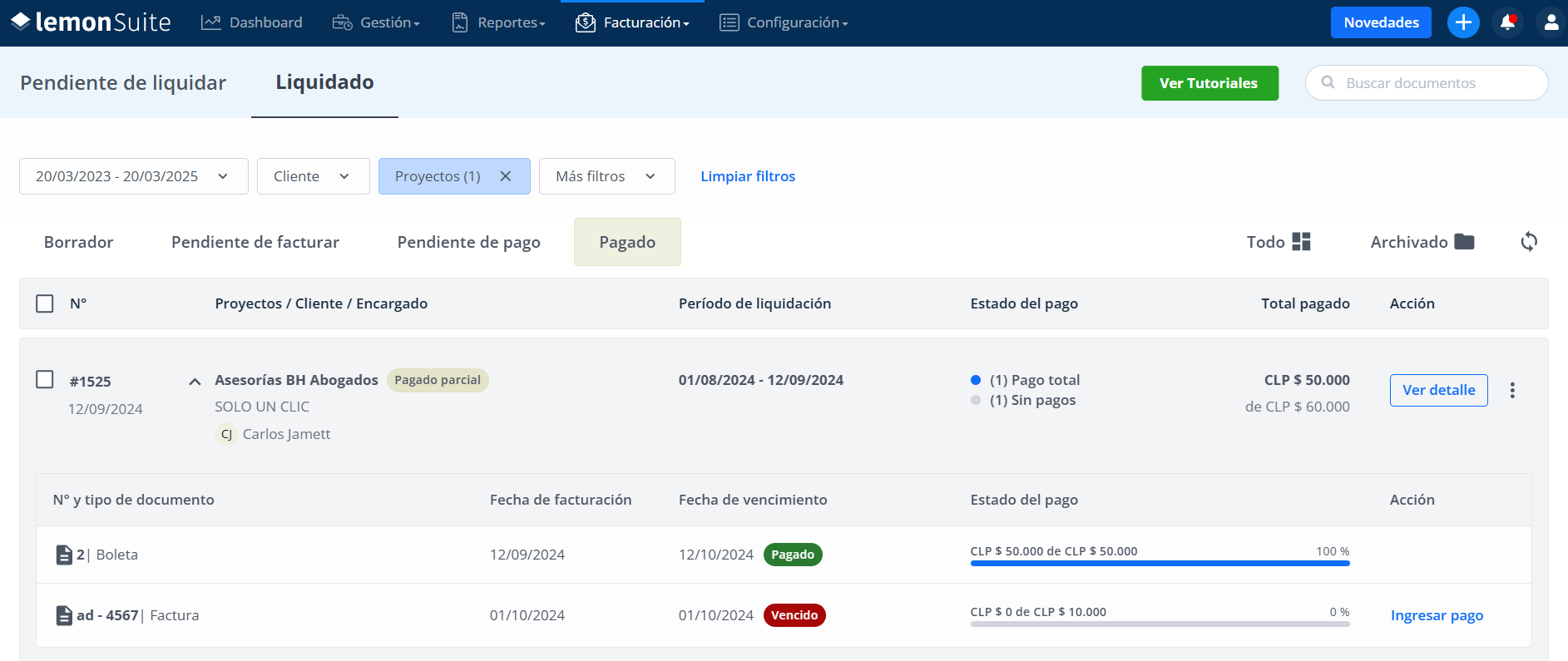Click the Archivado view button
Image resolution: width=1568 pixels, height=661 pixels.
[x=1422, y=242]
